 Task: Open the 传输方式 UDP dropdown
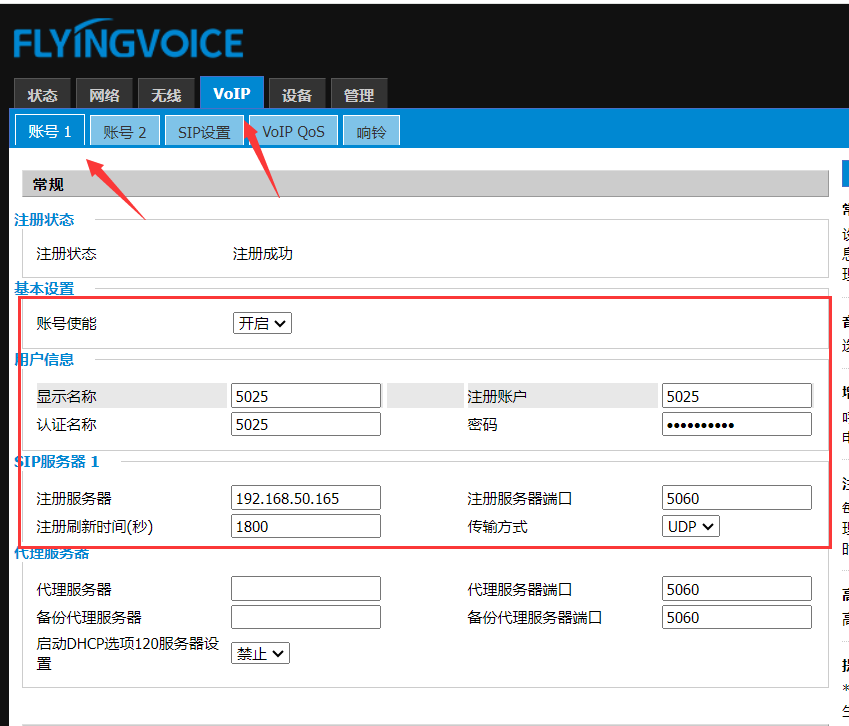click(691, 526)
